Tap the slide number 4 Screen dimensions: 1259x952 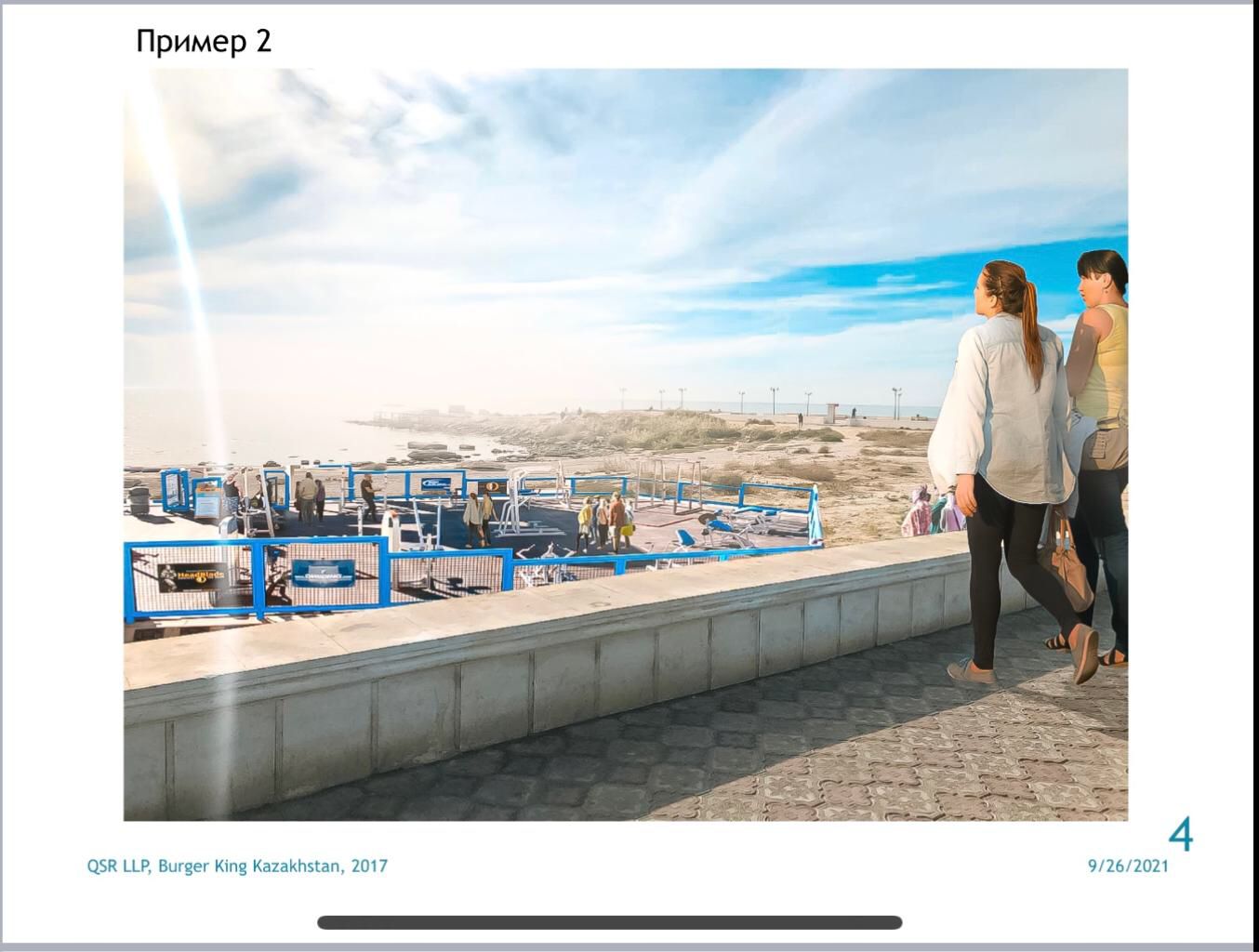[1179, 834]
